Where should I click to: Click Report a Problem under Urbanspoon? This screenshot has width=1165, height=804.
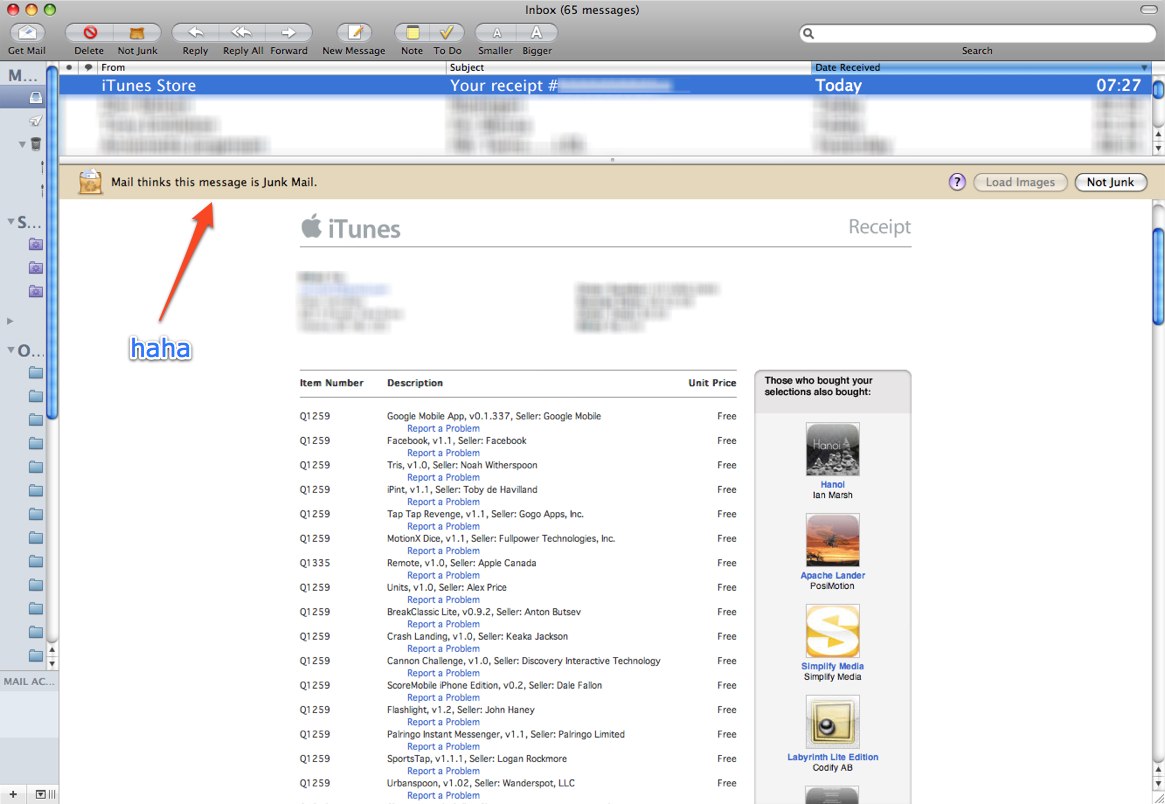[x=443, y=795]
